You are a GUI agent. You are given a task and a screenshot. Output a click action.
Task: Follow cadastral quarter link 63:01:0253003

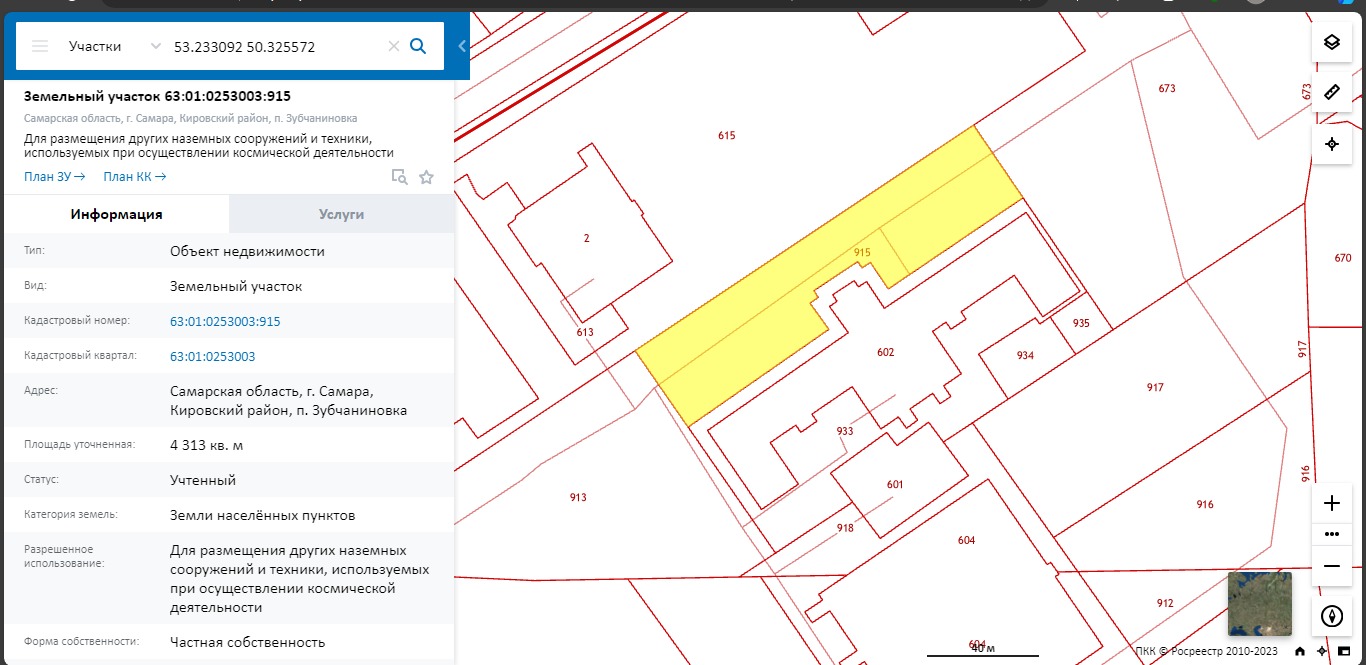(x=212, y=356)
